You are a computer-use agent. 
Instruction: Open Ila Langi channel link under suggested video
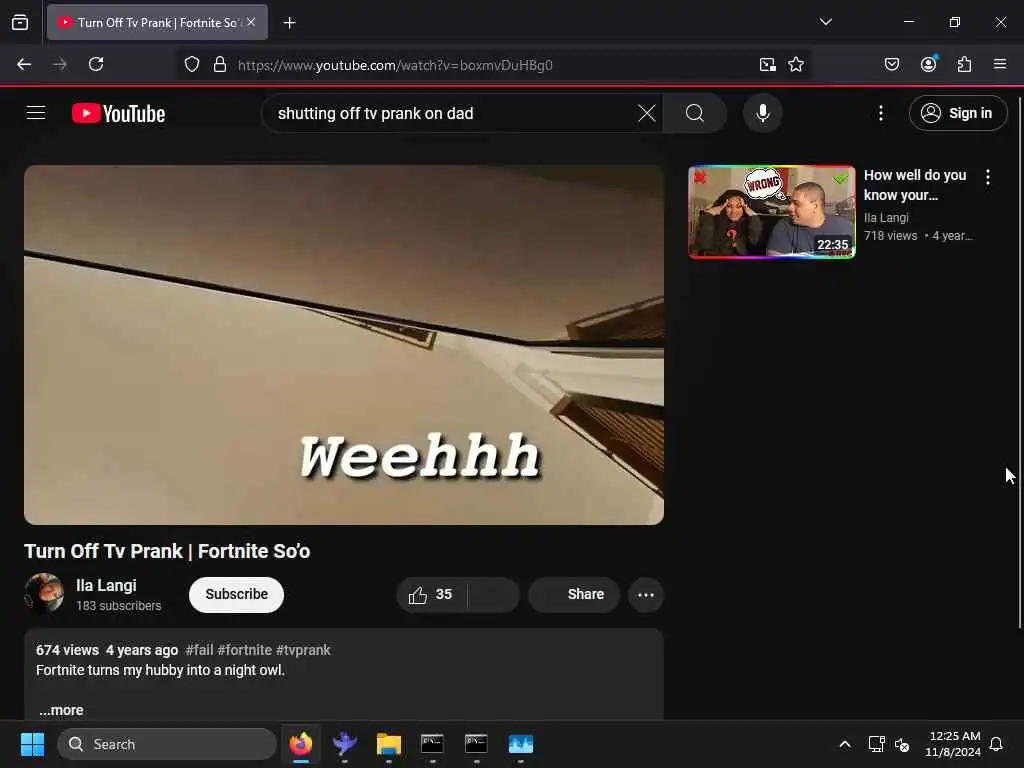pyautogui.click(x=886, y=217)
